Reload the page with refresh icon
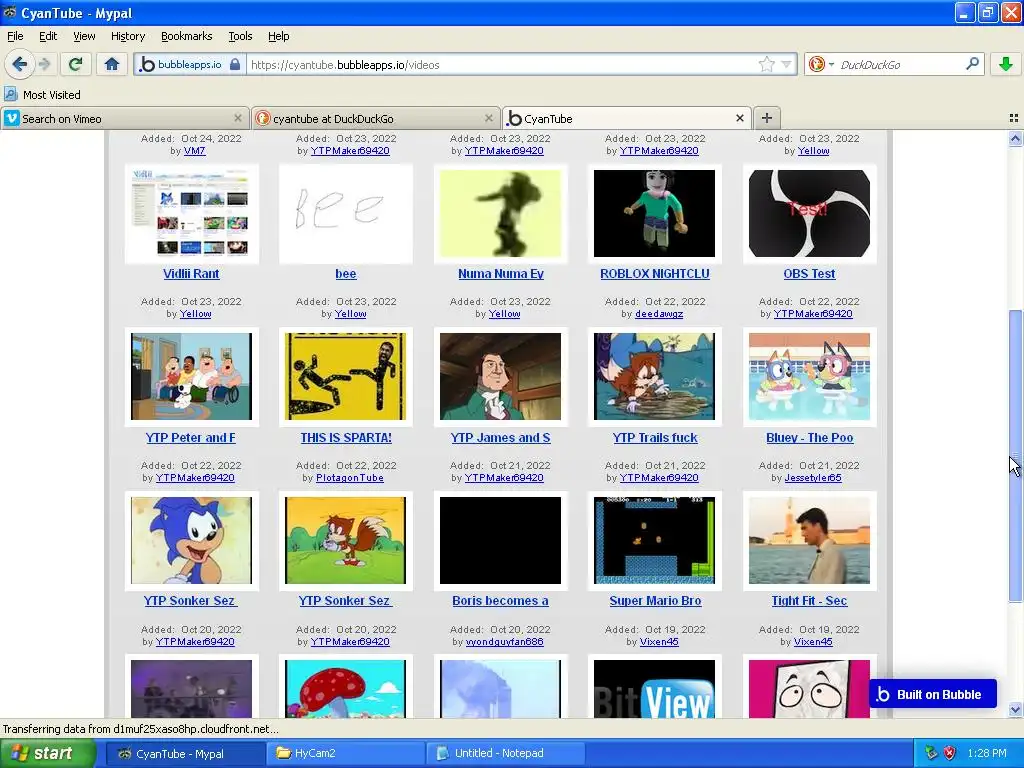The image size is (1024, 768). pyautogui.click(x=75, y=64)
